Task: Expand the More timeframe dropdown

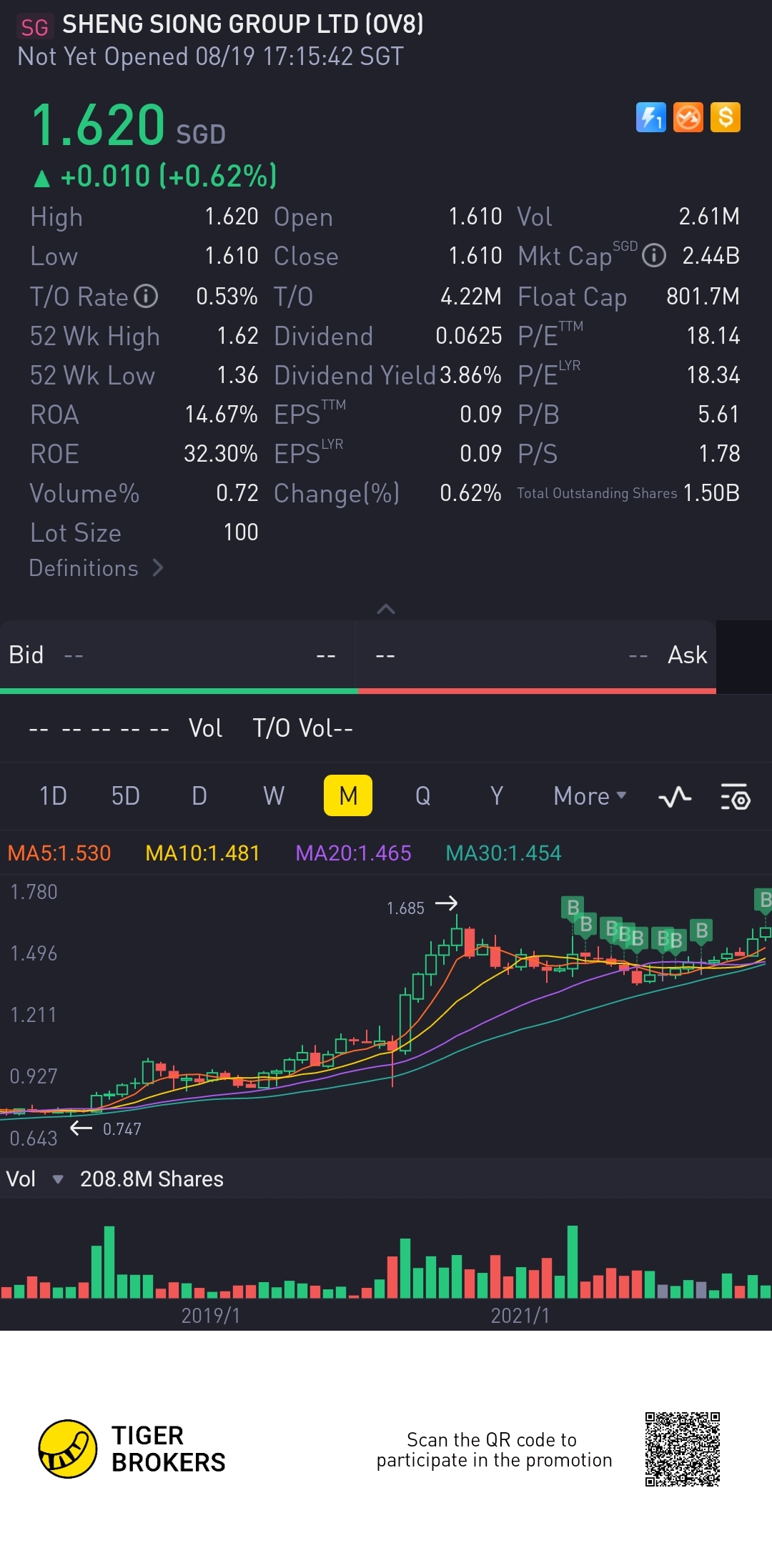Action: point(590,795)
